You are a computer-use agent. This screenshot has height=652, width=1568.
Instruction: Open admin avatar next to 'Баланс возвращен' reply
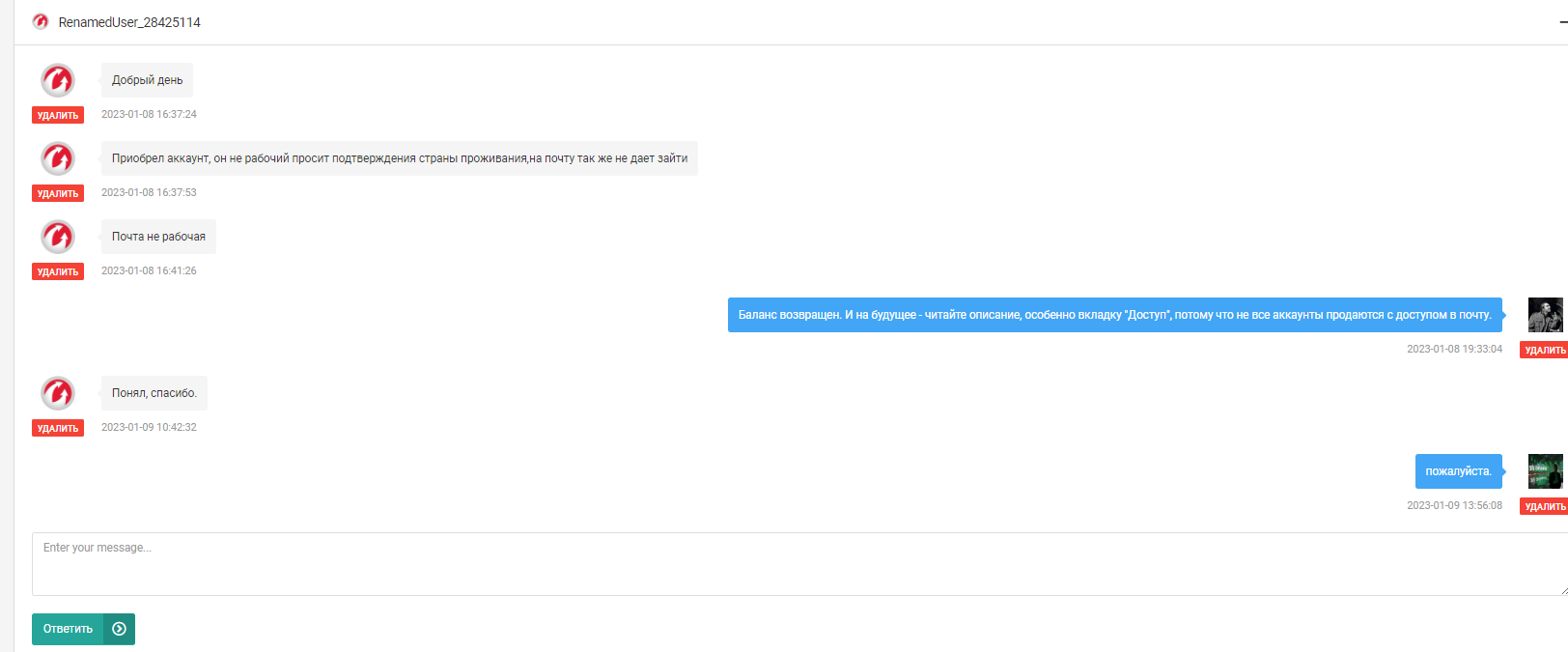[x=1544, y=315]
